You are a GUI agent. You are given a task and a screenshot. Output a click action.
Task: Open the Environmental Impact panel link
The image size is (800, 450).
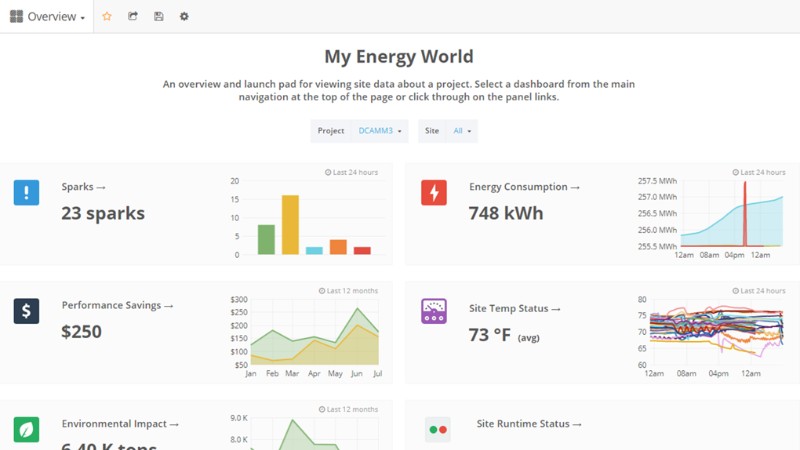pos(120,423)
